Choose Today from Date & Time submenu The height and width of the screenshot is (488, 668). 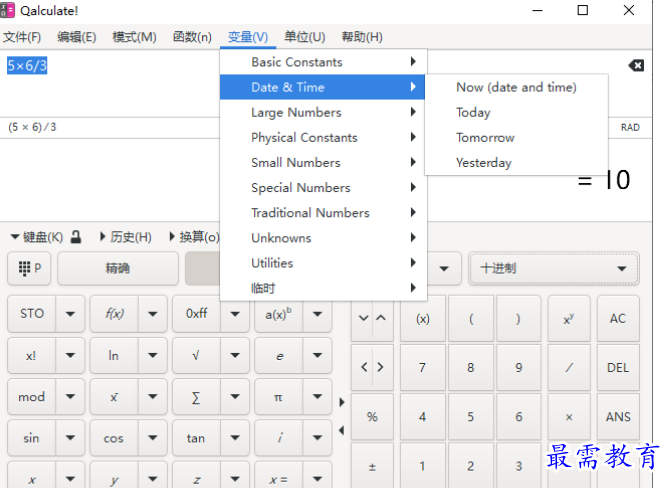click(x=516, y=113)
